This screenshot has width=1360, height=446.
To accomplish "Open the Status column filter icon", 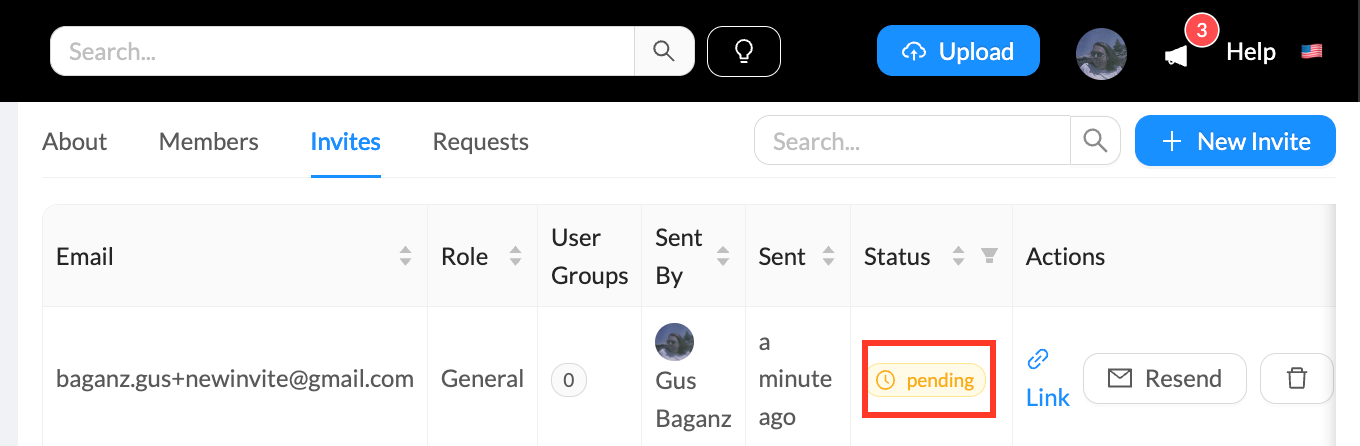I will click(989, 257).
